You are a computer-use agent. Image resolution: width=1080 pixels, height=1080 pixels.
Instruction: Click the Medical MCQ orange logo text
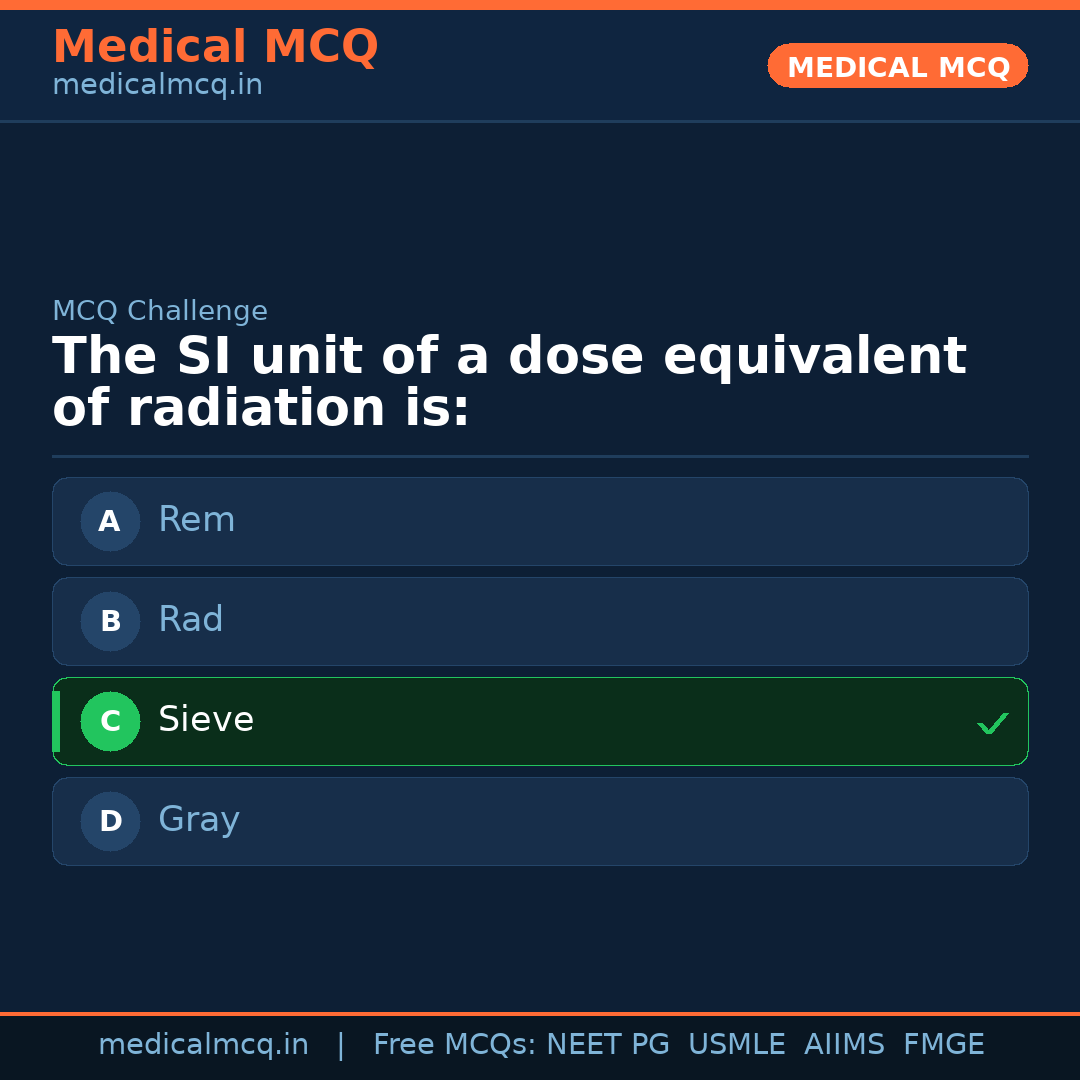pos(215,47)
